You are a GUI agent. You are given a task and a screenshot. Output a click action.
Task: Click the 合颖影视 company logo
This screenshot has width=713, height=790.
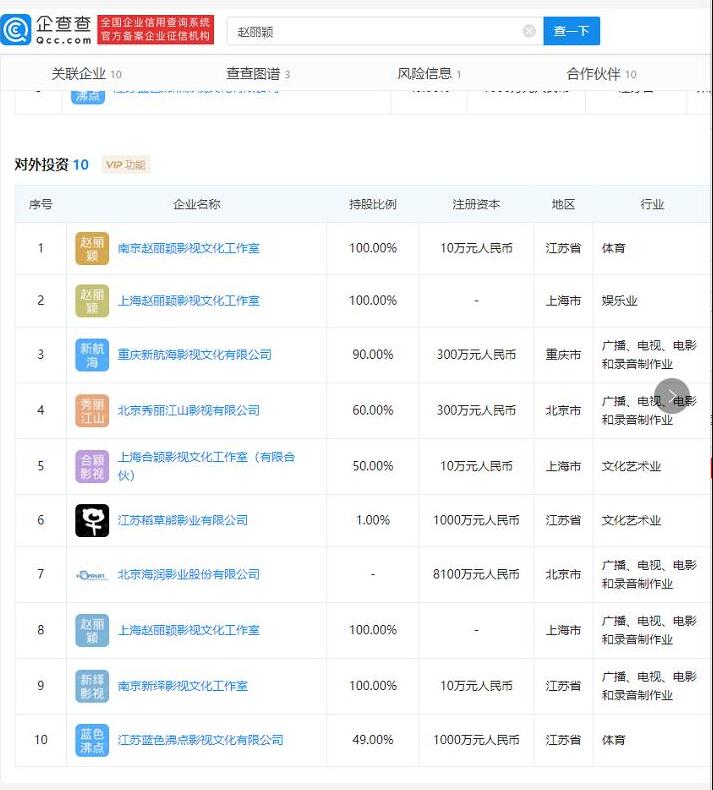[x=92, y=467]
